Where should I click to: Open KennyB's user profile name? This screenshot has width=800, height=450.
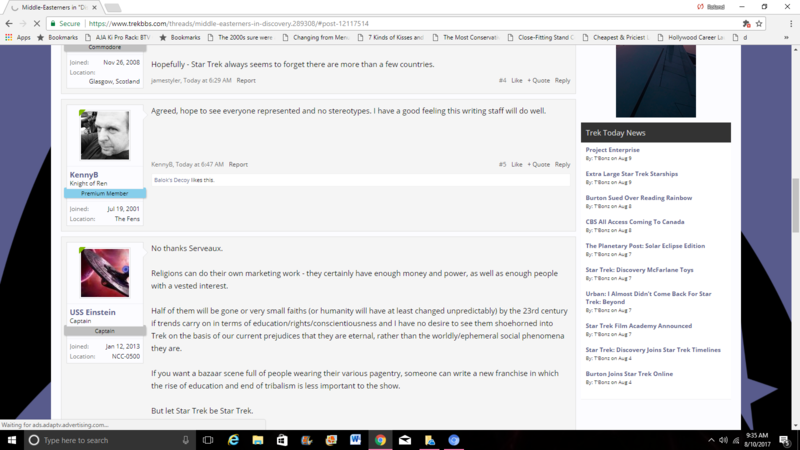tap(84, 174)
